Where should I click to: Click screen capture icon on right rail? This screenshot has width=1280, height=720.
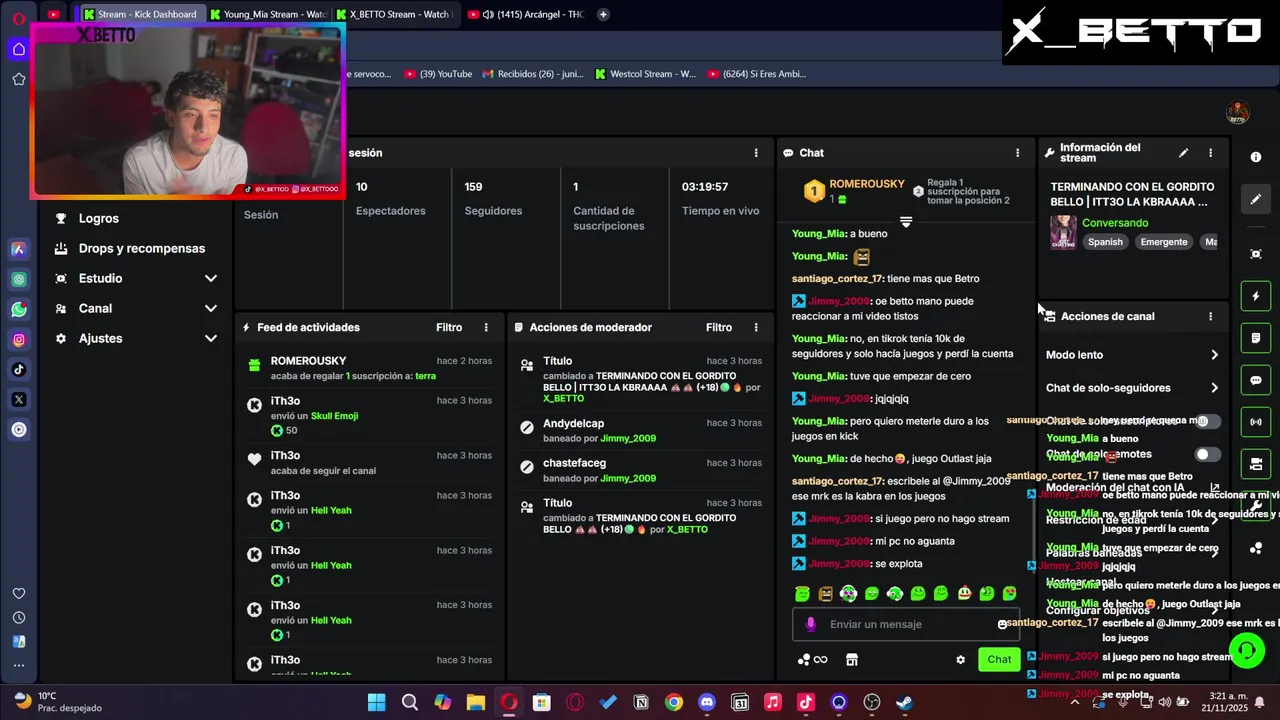pos(1256,254)
